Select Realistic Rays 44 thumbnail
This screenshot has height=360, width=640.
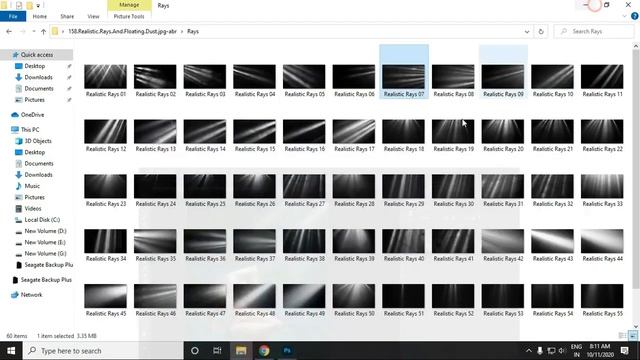[x=602, y=241]
